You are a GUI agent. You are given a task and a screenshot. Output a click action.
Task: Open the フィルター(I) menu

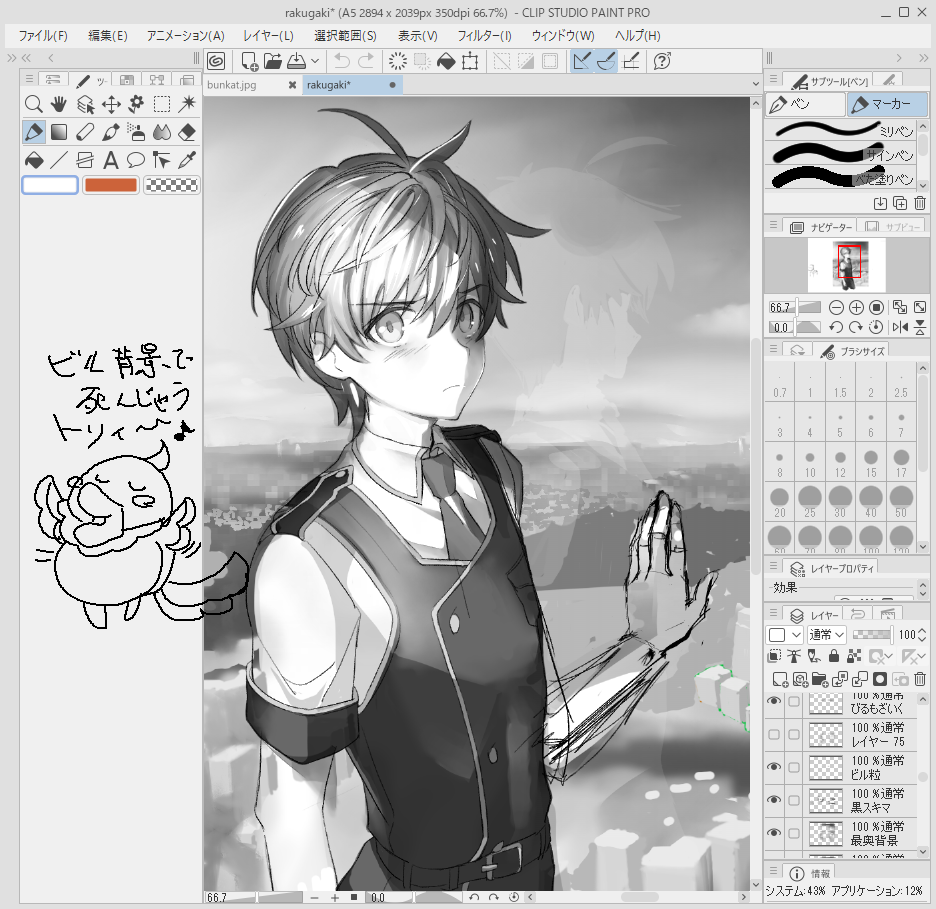(484, 36)
